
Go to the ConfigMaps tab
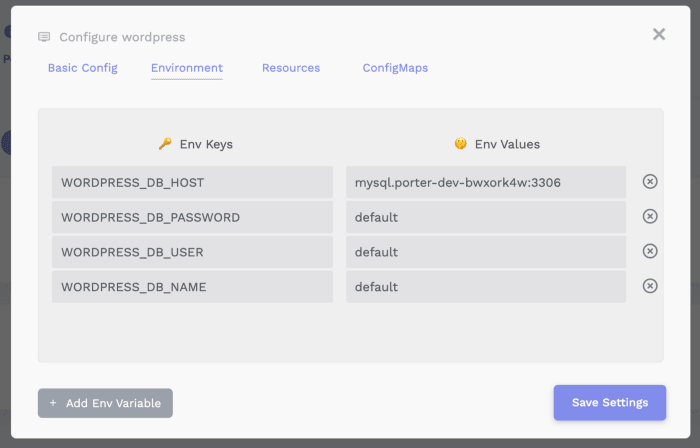tap(395, 68)
